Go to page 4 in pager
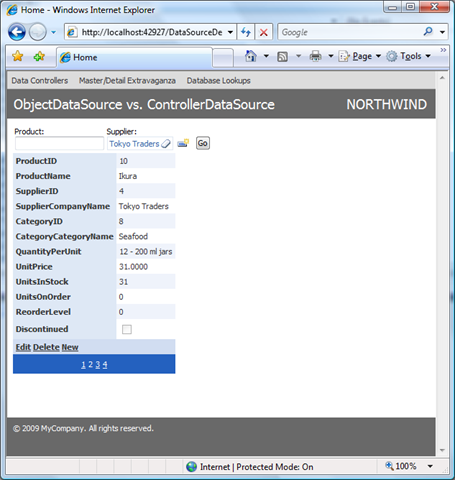Image resolution: width=455 pixels, height=480 pixels. pyautogui.click(x=105, y=365)
